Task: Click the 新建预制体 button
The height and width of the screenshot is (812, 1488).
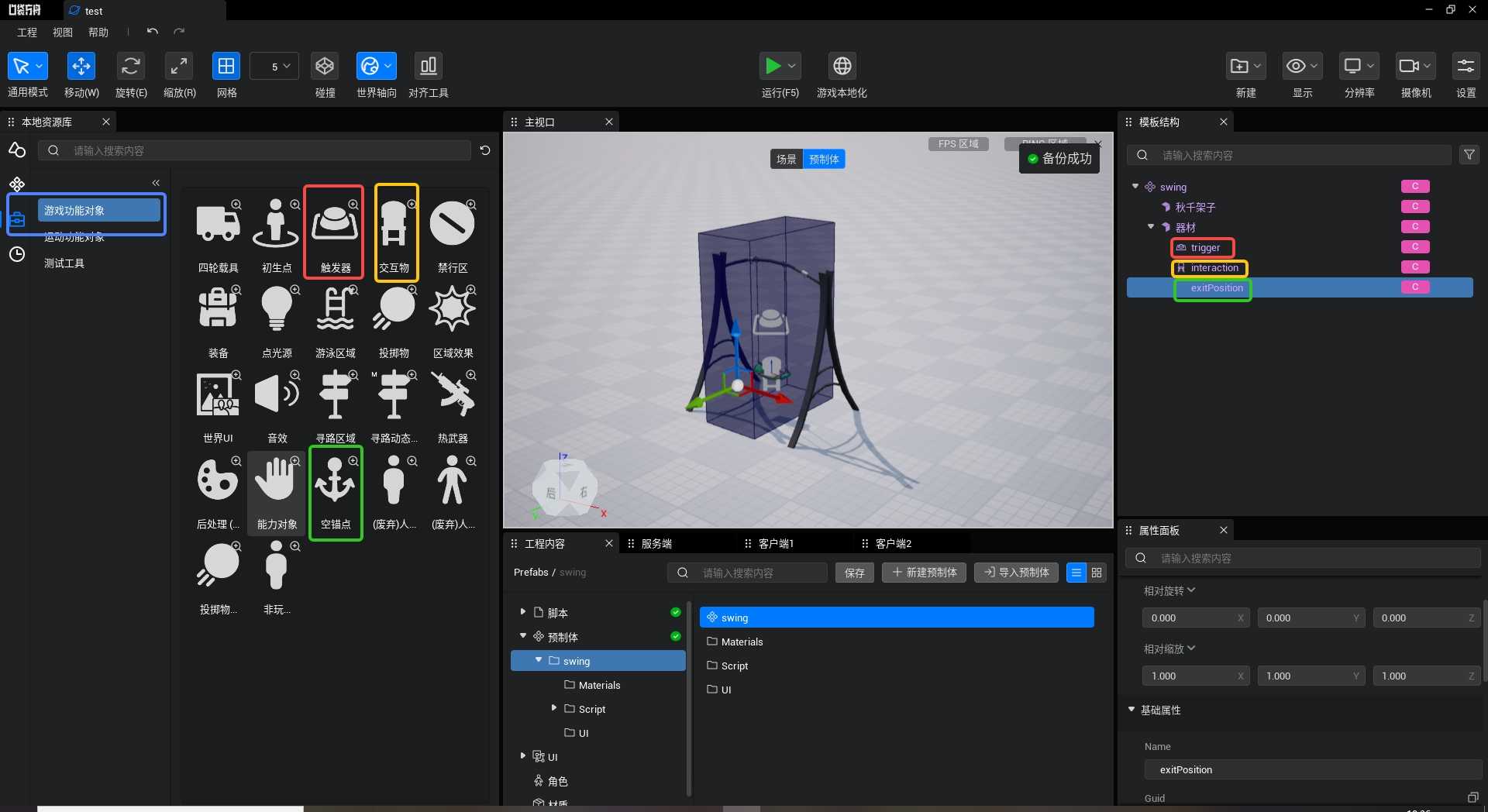Action: point(924,573)
